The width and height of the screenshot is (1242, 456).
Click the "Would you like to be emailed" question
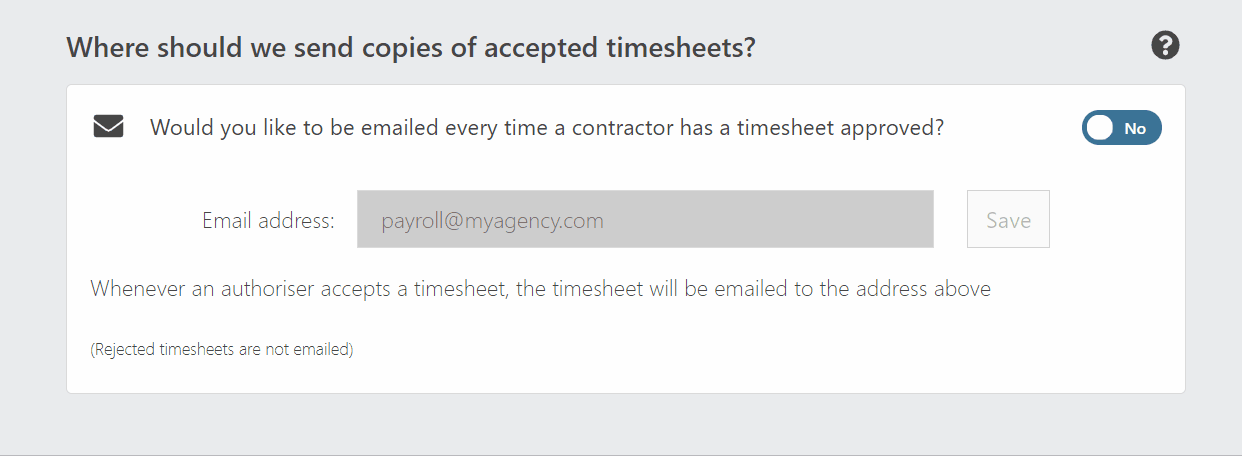[547, 128]
